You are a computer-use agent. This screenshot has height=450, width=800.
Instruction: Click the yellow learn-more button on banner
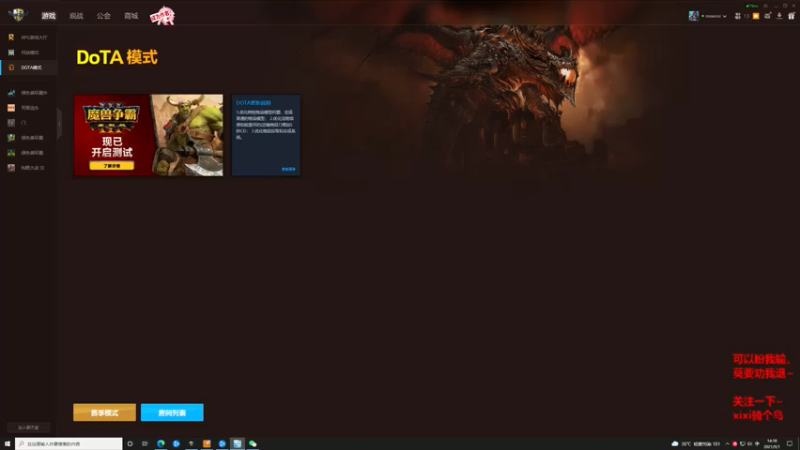tap(112, 165)
